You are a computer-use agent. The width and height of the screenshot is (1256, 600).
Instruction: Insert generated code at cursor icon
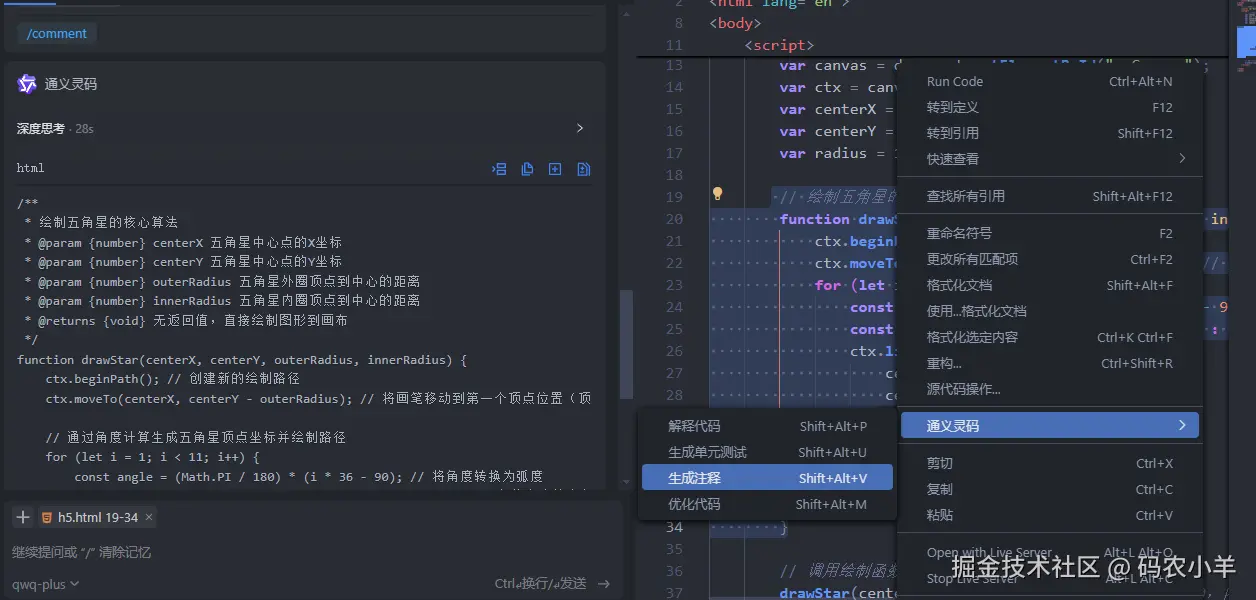point(499,169)
